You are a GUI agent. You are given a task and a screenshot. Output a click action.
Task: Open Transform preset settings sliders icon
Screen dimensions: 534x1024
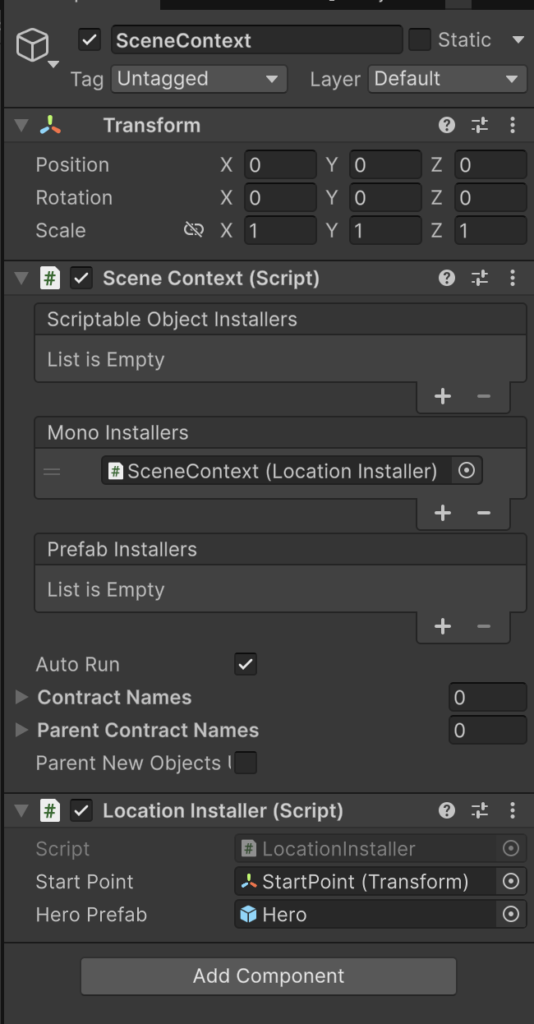tap(480, 125)
